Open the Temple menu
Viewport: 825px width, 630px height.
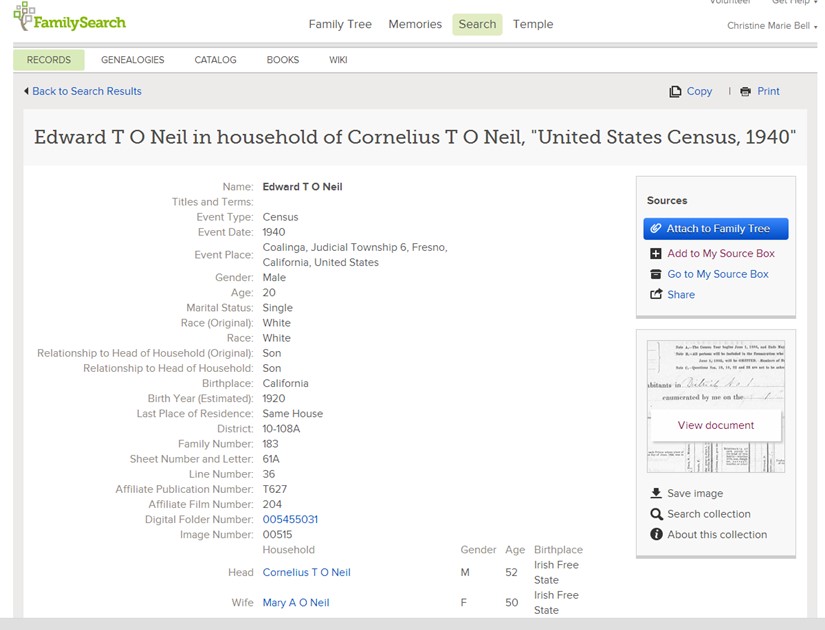click(x=533, y=24)
